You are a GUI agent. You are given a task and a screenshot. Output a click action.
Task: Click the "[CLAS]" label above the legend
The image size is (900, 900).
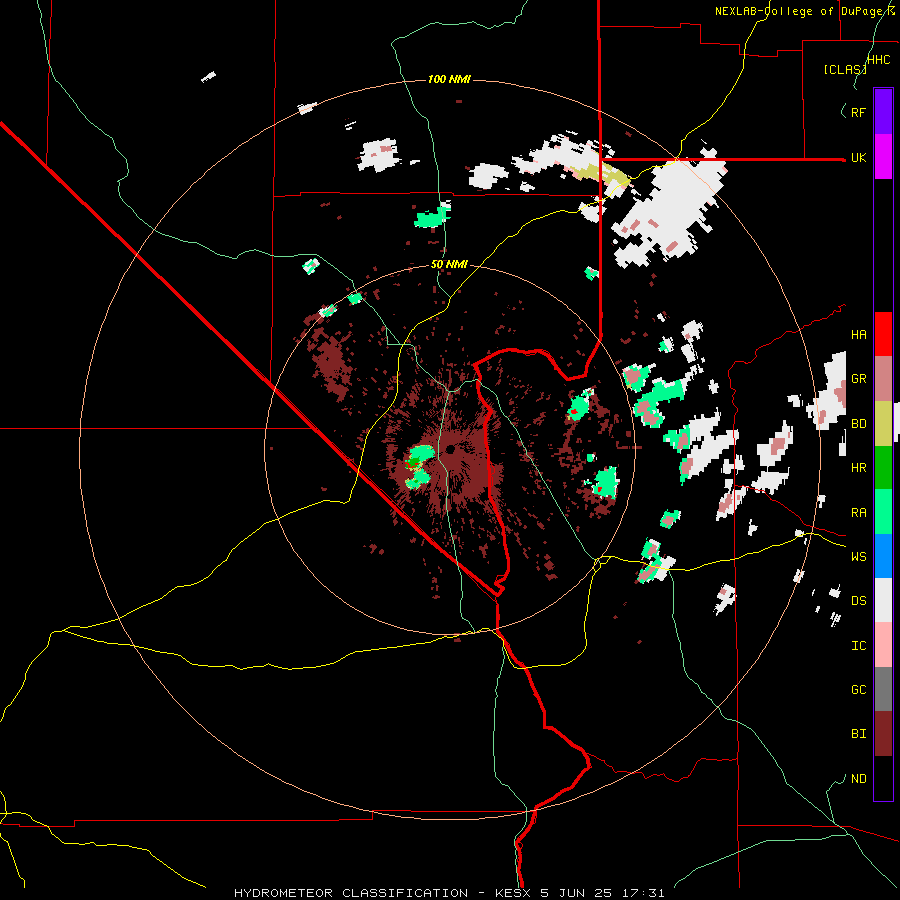tap(845, 69)
